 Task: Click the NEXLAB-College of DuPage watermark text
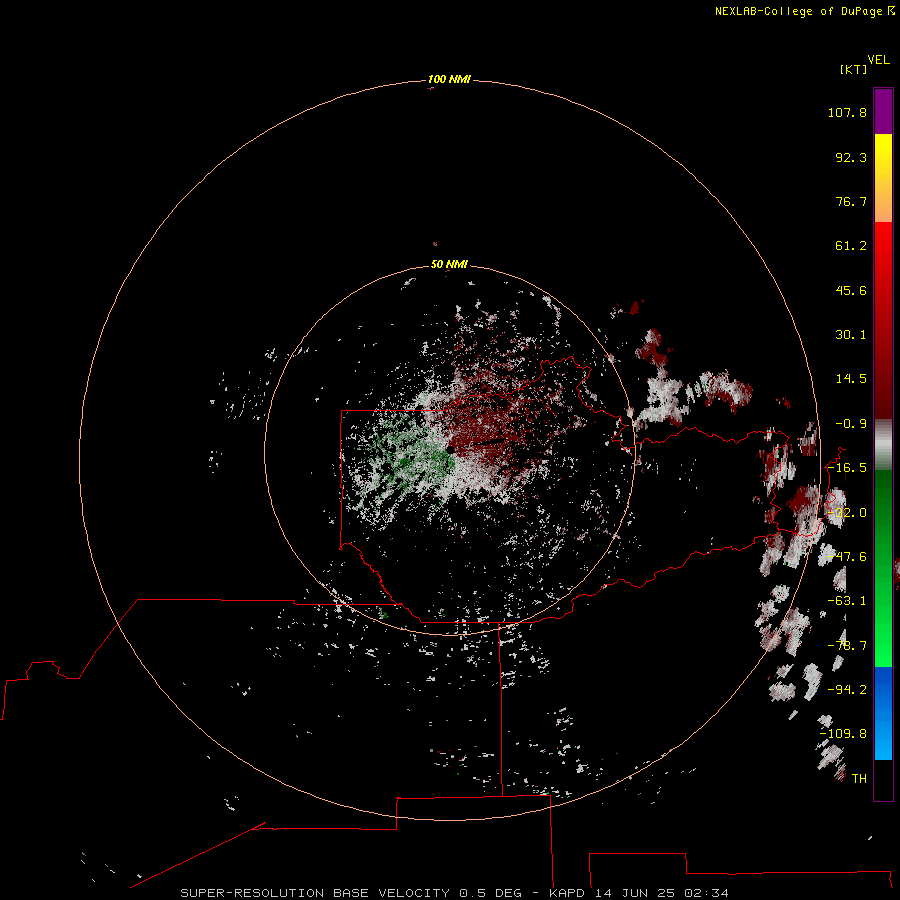[x=804, y=11]
